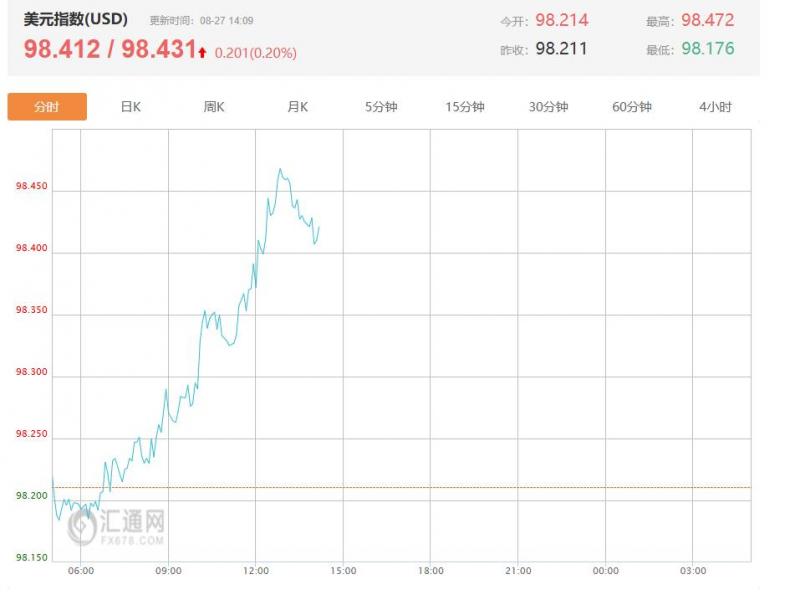Click the 最高 value 98.472
The width and height of the screenshot is (790, 600).
(707, 20)
